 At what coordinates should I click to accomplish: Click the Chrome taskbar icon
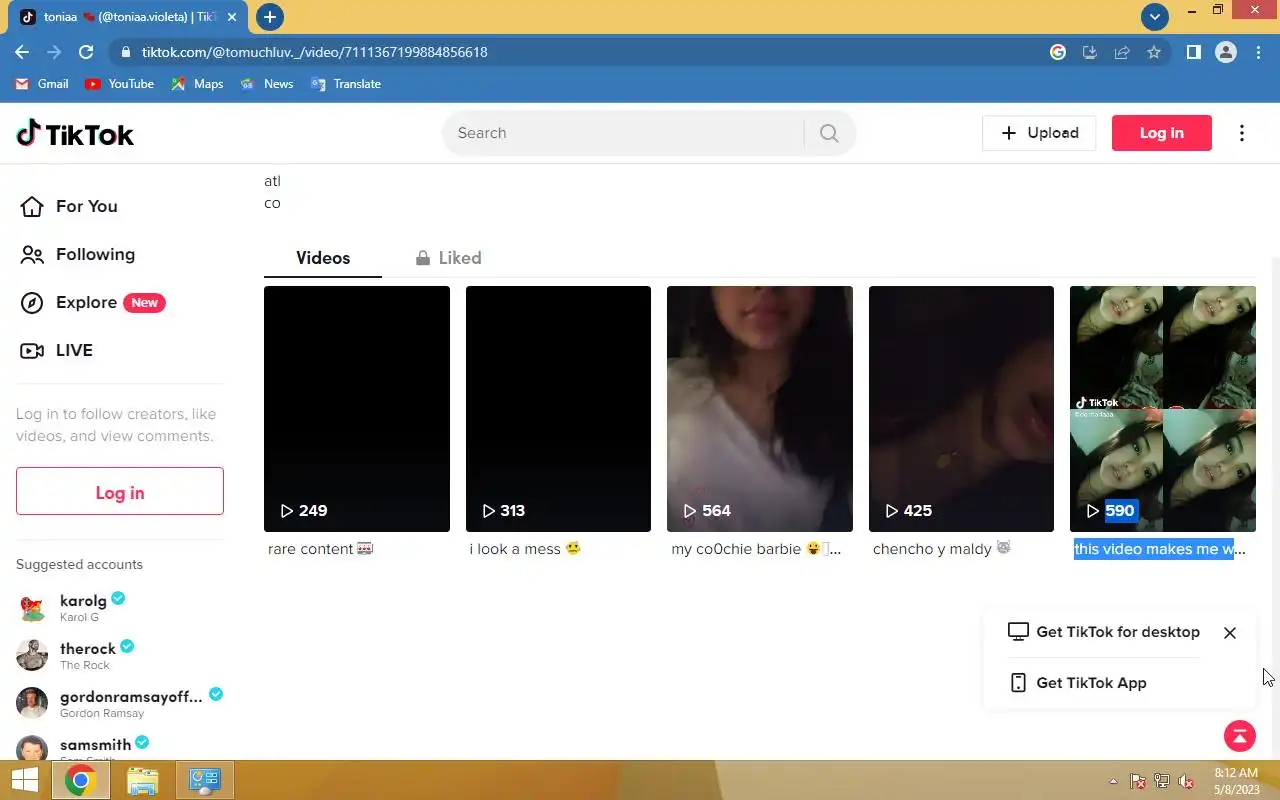coord(80,780)
